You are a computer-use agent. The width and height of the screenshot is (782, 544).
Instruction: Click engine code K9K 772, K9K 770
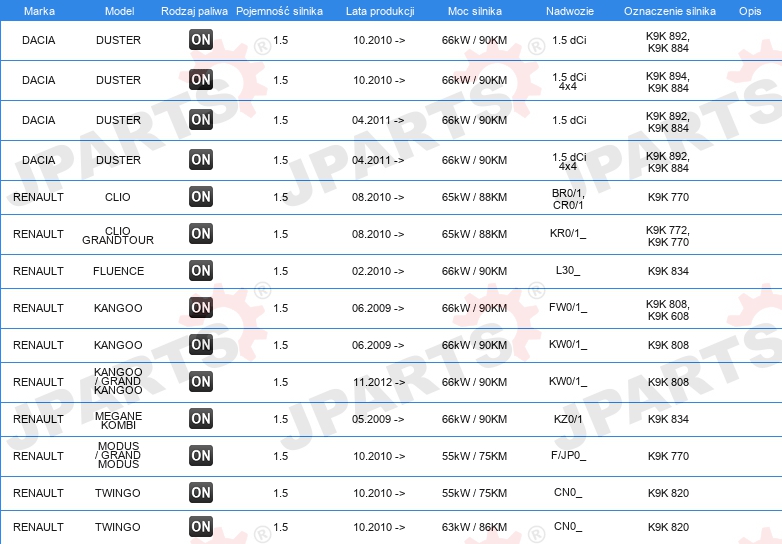pyautogui.click(x=668, y=236)
